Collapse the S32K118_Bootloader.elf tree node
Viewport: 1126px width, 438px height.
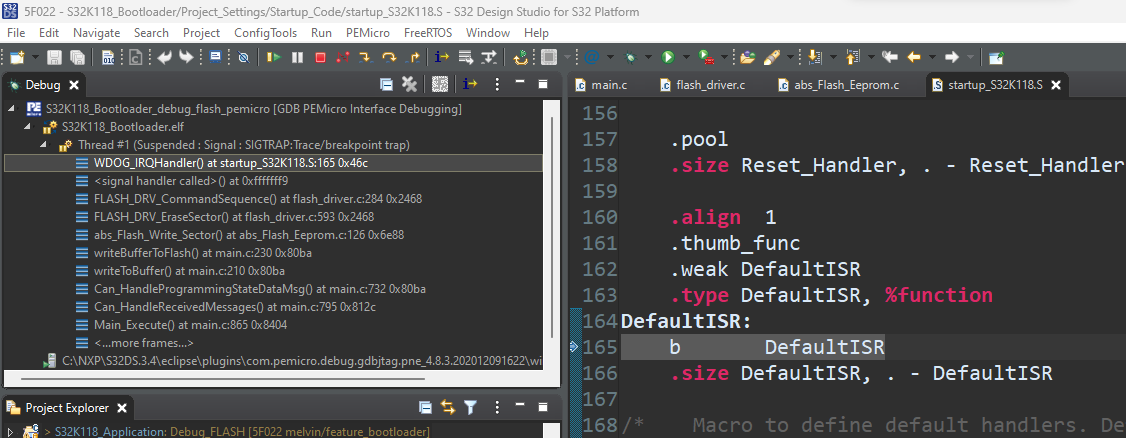27,127
